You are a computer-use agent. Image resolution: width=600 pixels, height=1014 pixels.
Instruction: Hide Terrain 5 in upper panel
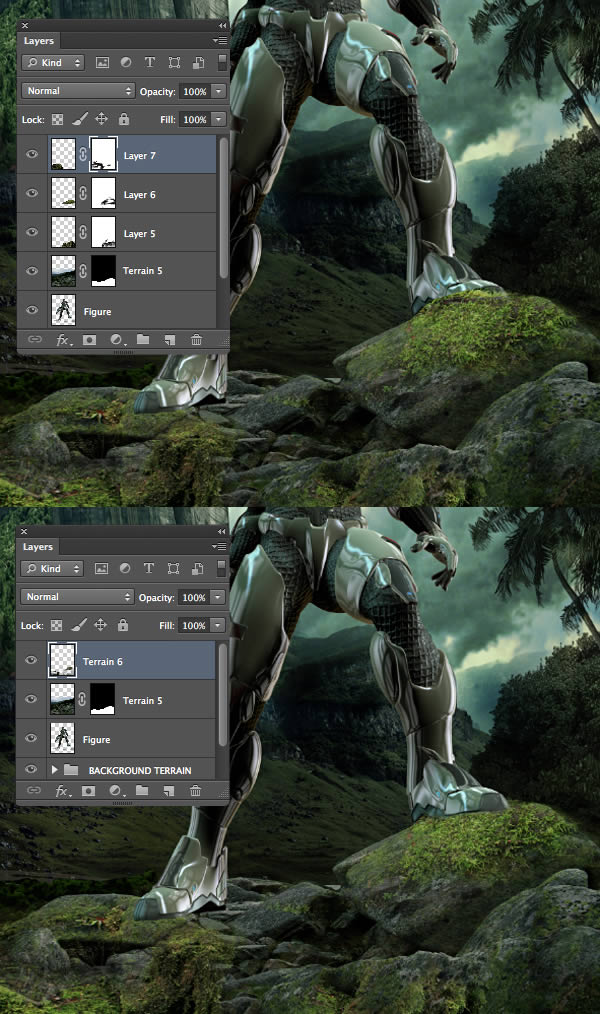pos(32,271)
